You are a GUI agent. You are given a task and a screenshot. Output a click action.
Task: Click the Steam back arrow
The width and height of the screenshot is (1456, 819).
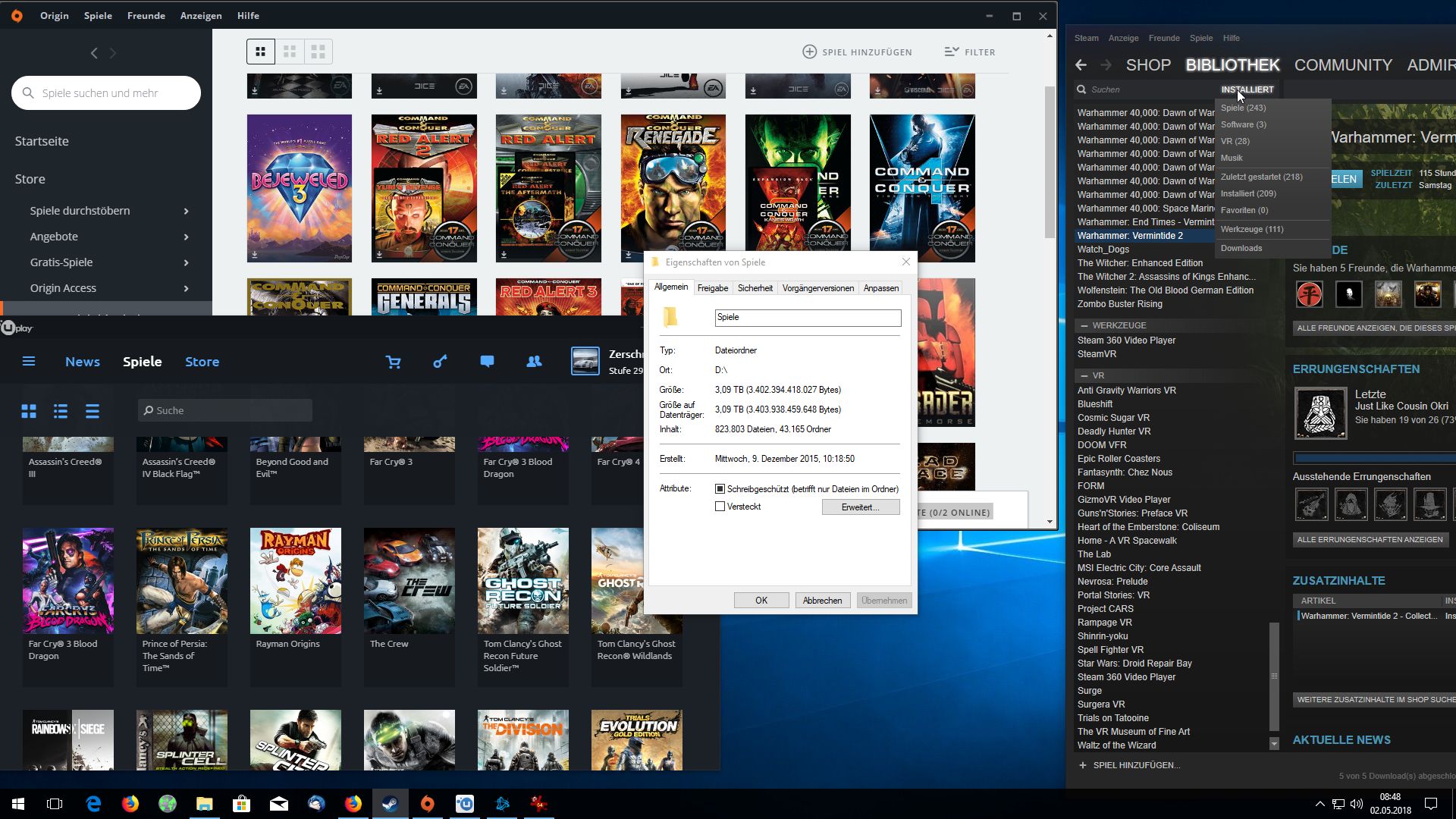(x=1081, y=65)
